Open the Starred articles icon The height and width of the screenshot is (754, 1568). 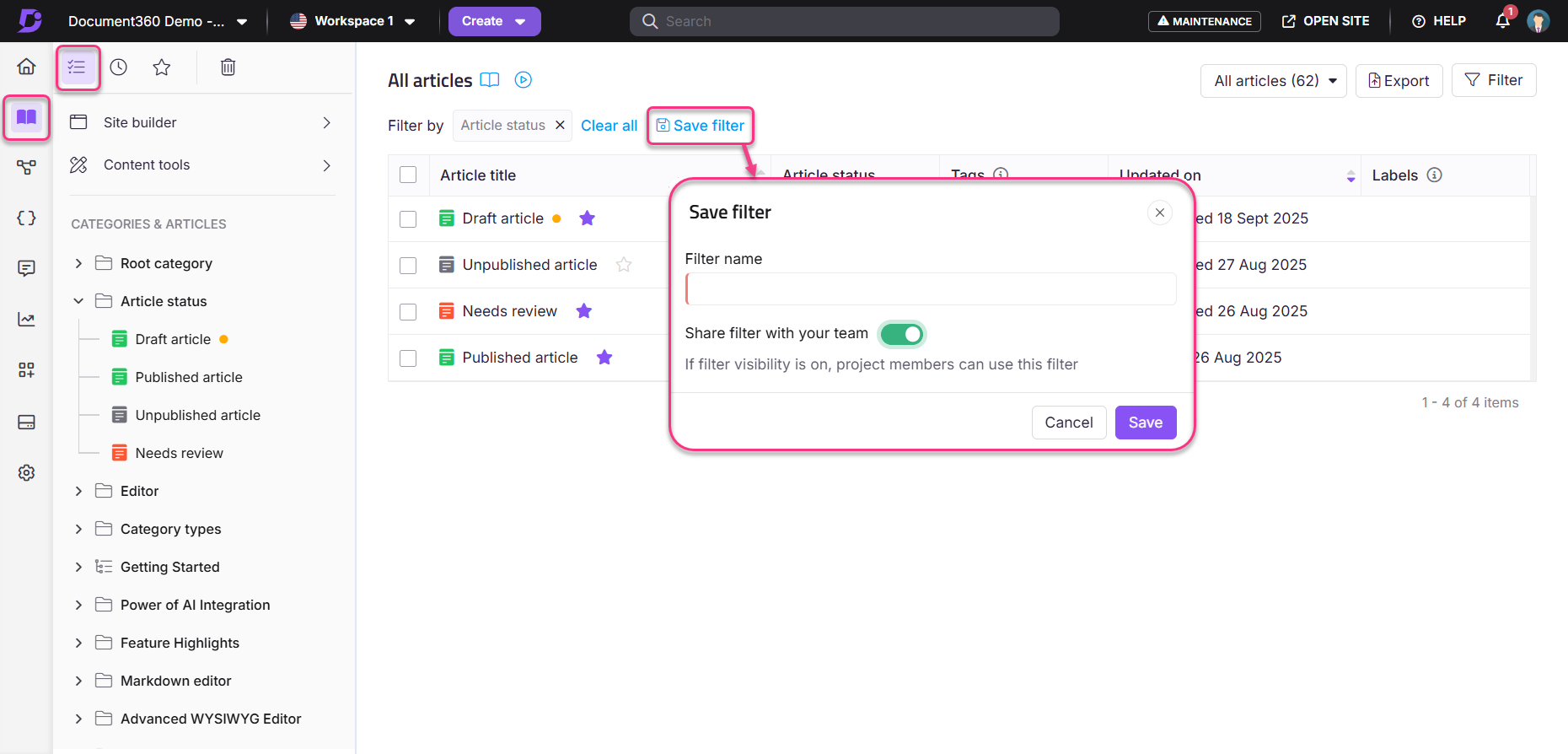tap(162, 67)
